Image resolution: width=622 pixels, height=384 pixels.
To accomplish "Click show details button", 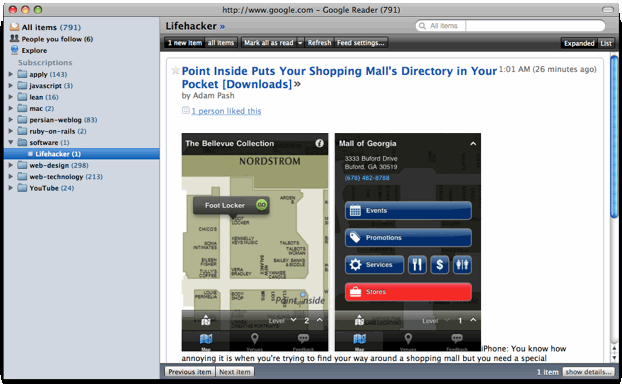I will (x=588, y=372).
